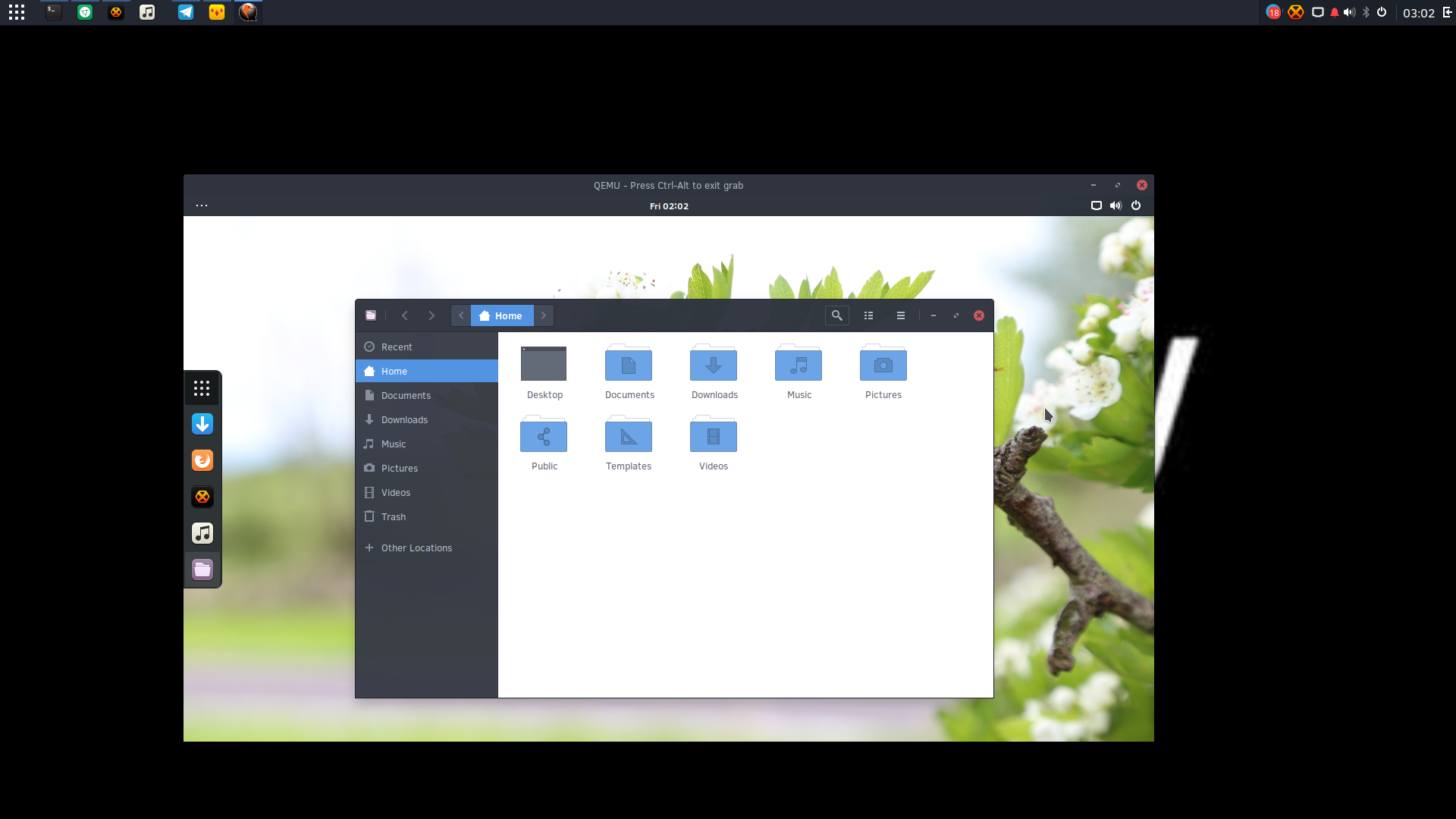Select Videos in the sidebar
The width and height of the screenshot is (1456, 819).
(427, 492)
